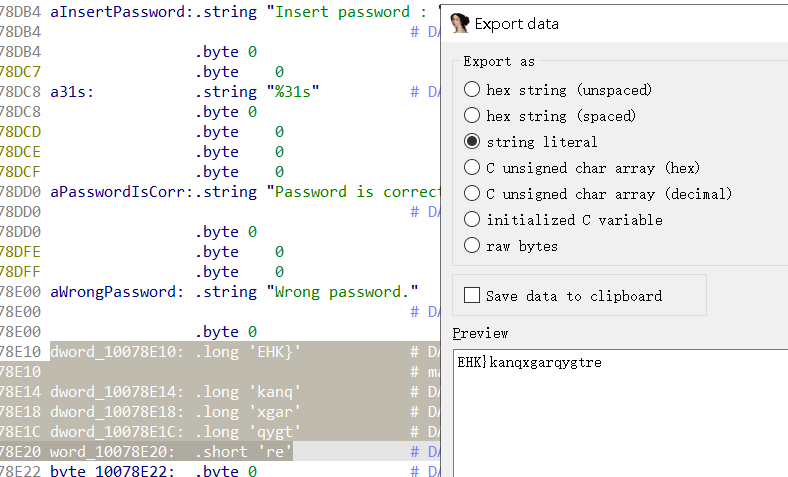Click address 78DCD in the listing

click(x=20, y=132)
